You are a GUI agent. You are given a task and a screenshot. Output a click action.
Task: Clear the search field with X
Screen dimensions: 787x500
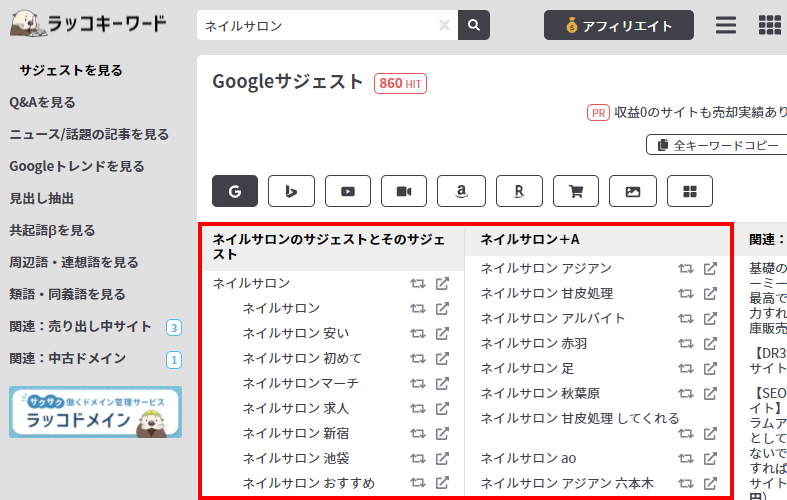(444, 25)
